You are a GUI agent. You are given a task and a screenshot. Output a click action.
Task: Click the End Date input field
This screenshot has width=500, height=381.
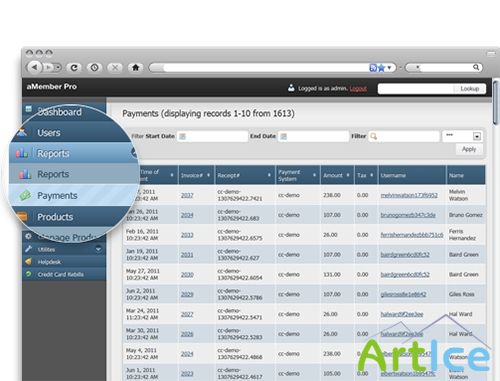point(313,136)
